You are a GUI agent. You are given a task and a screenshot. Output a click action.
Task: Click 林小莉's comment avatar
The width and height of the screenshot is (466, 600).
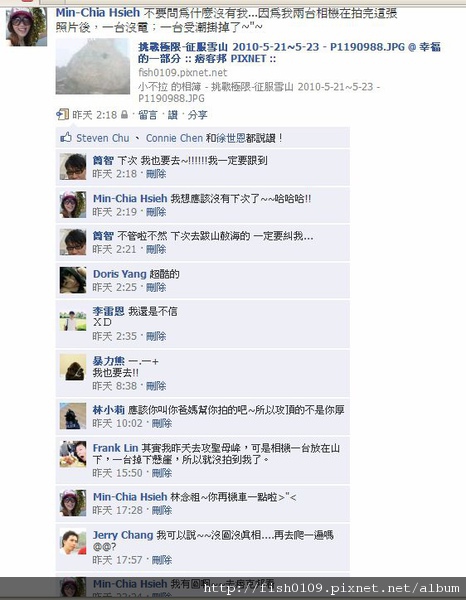click(73, 416)
